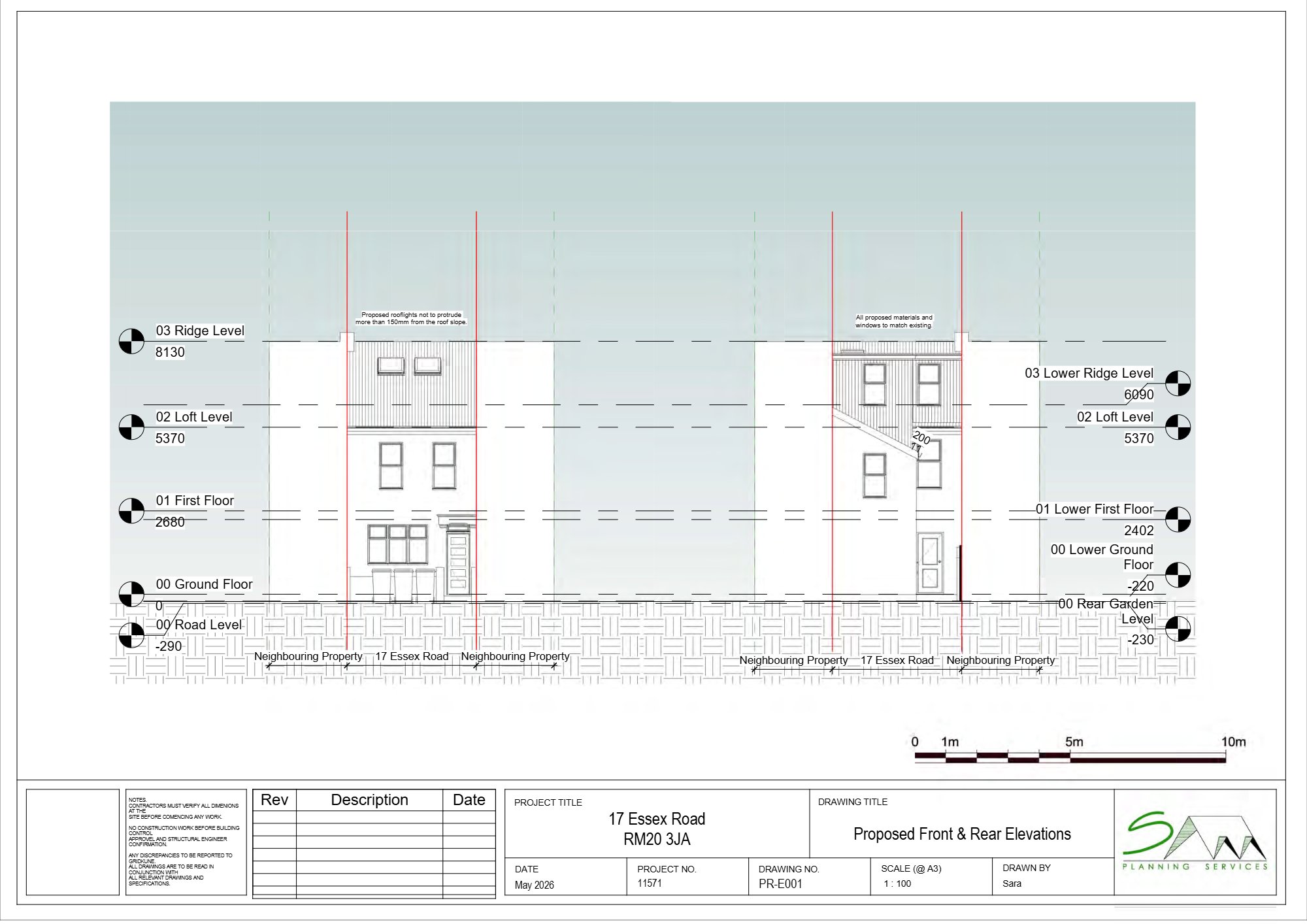Viewport: 1307px width, 924px height.
Task: Select the '03 Lower Ridge Level' label
Action: [1089, 373]
